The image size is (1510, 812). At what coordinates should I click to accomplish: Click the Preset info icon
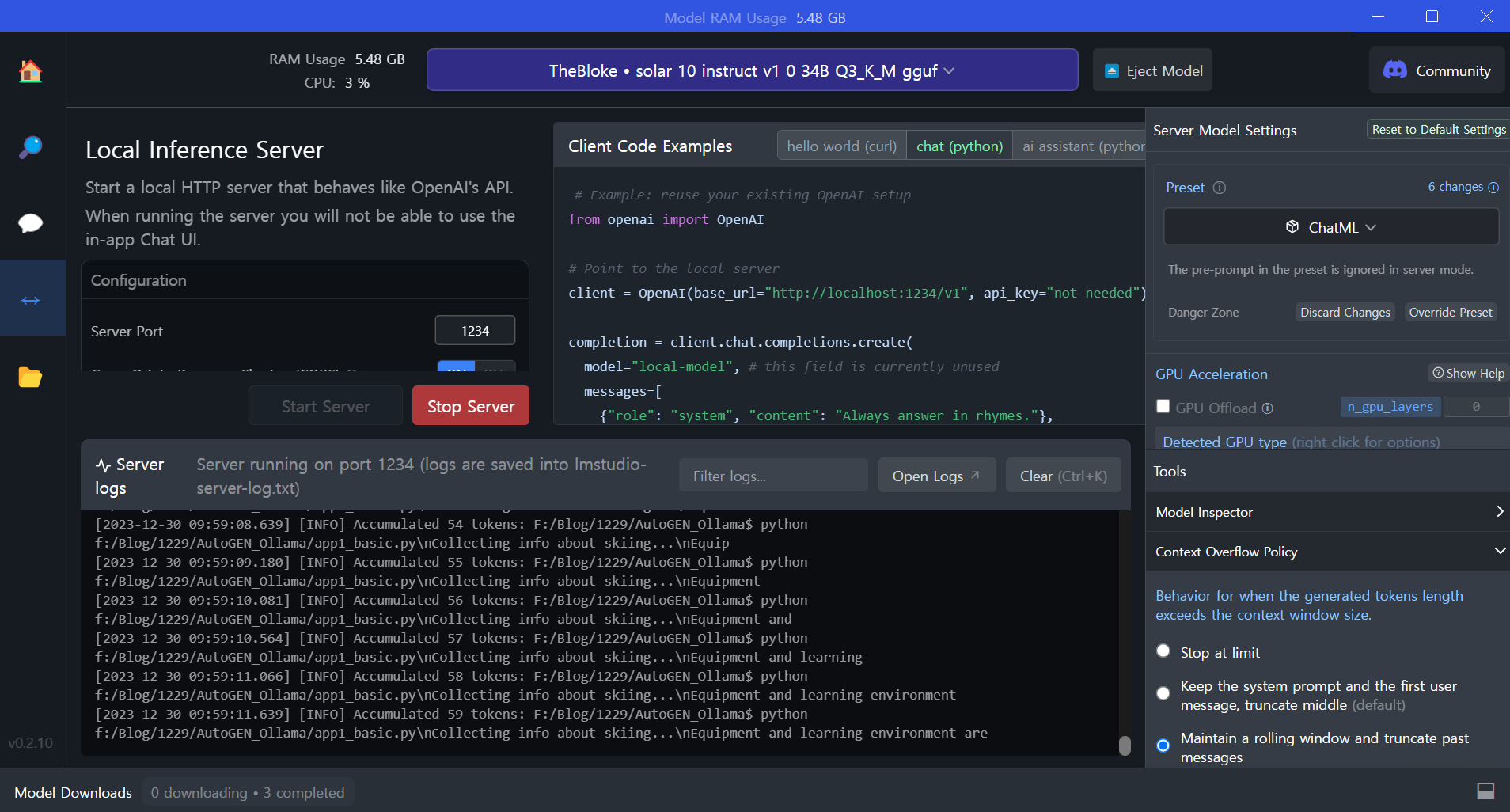1220,188
